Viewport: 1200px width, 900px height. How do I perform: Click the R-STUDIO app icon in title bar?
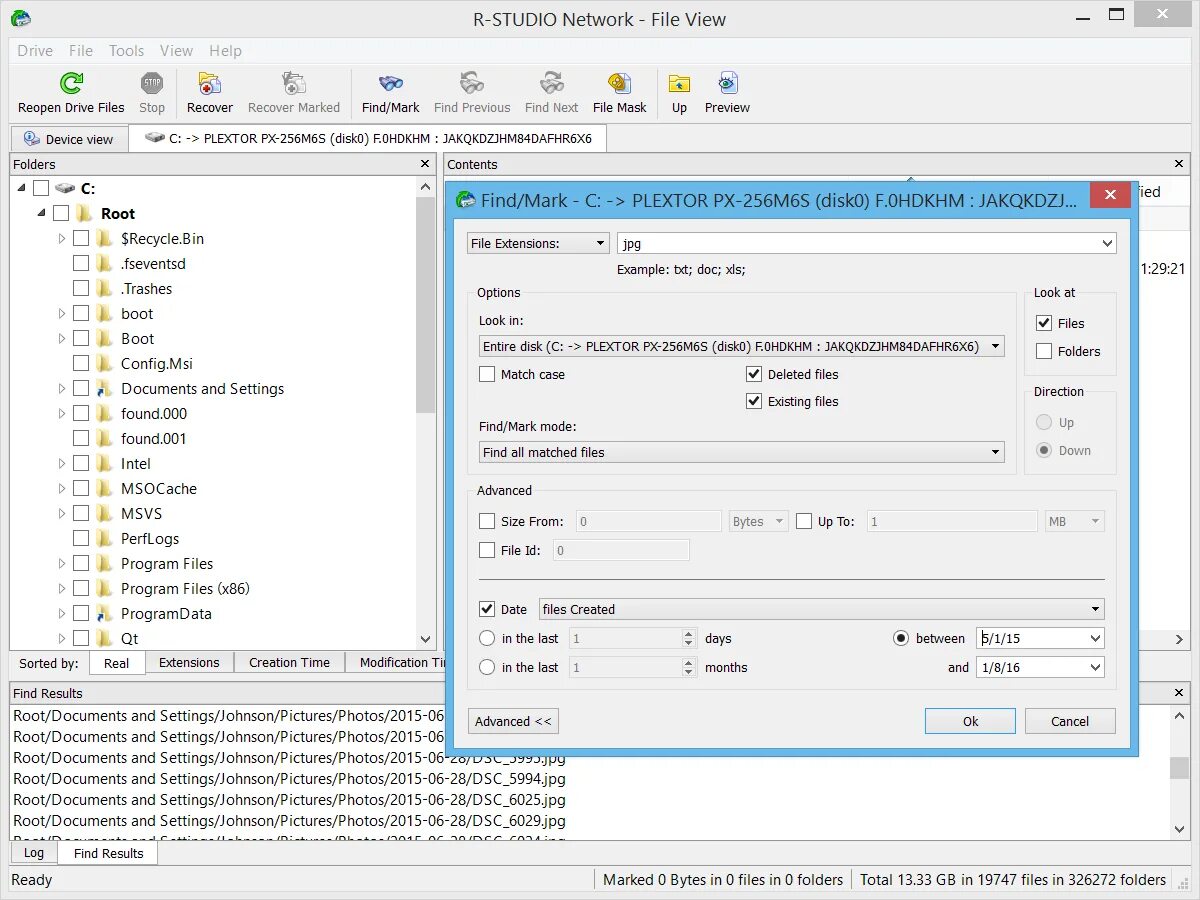[x=20, y=18]
